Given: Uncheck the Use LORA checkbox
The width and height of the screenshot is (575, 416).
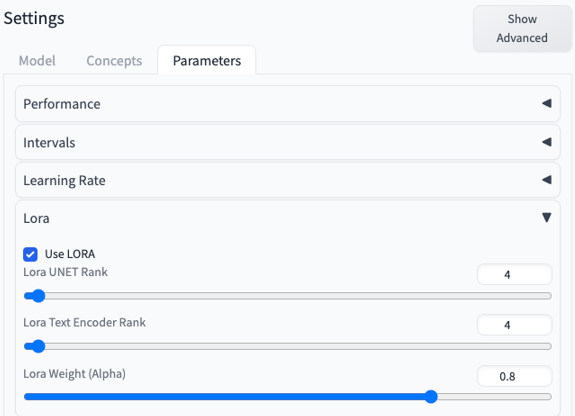Looking at the screenshot, I should (x=30, y=254).
